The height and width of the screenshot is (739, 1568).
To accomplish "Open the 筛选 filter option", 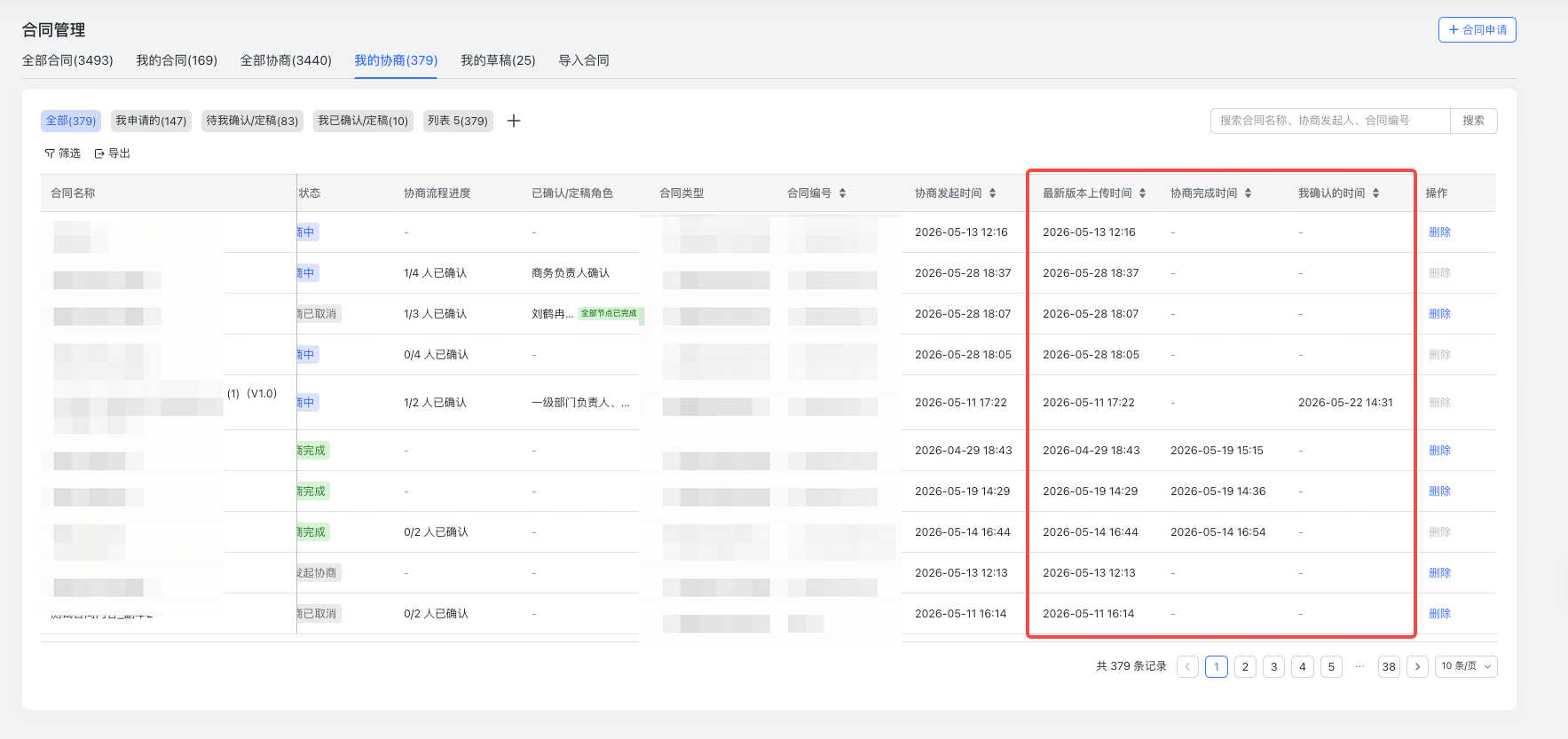I will pyautogui.click(x=63, y=153).
